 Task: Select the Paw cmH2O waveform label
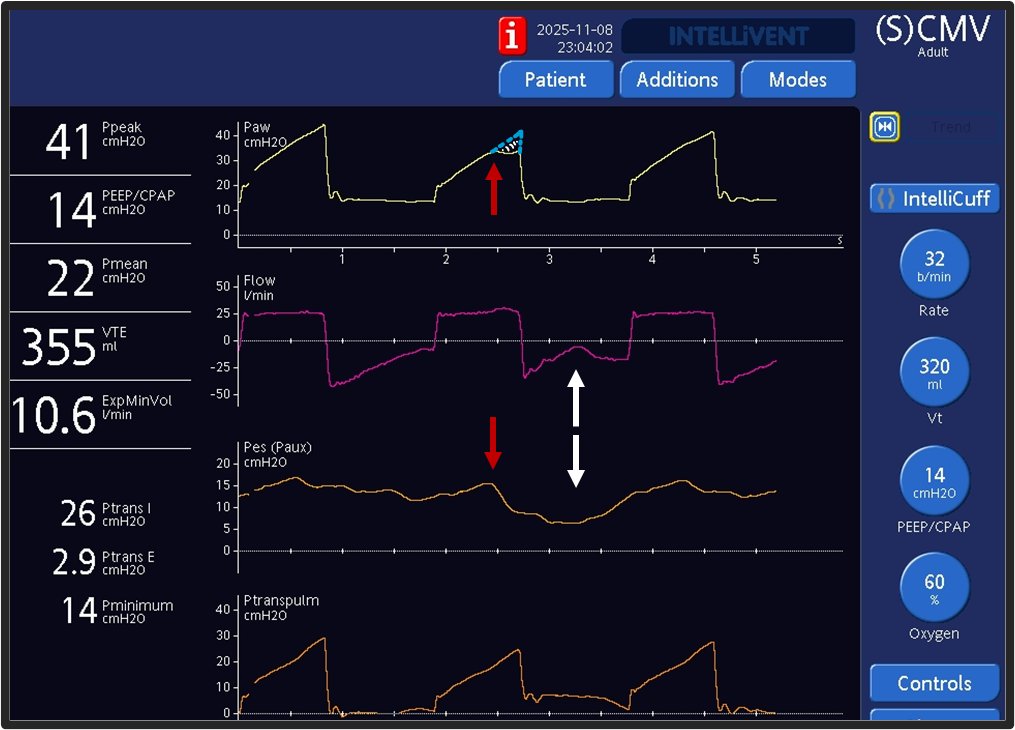(x=265, y=135)
